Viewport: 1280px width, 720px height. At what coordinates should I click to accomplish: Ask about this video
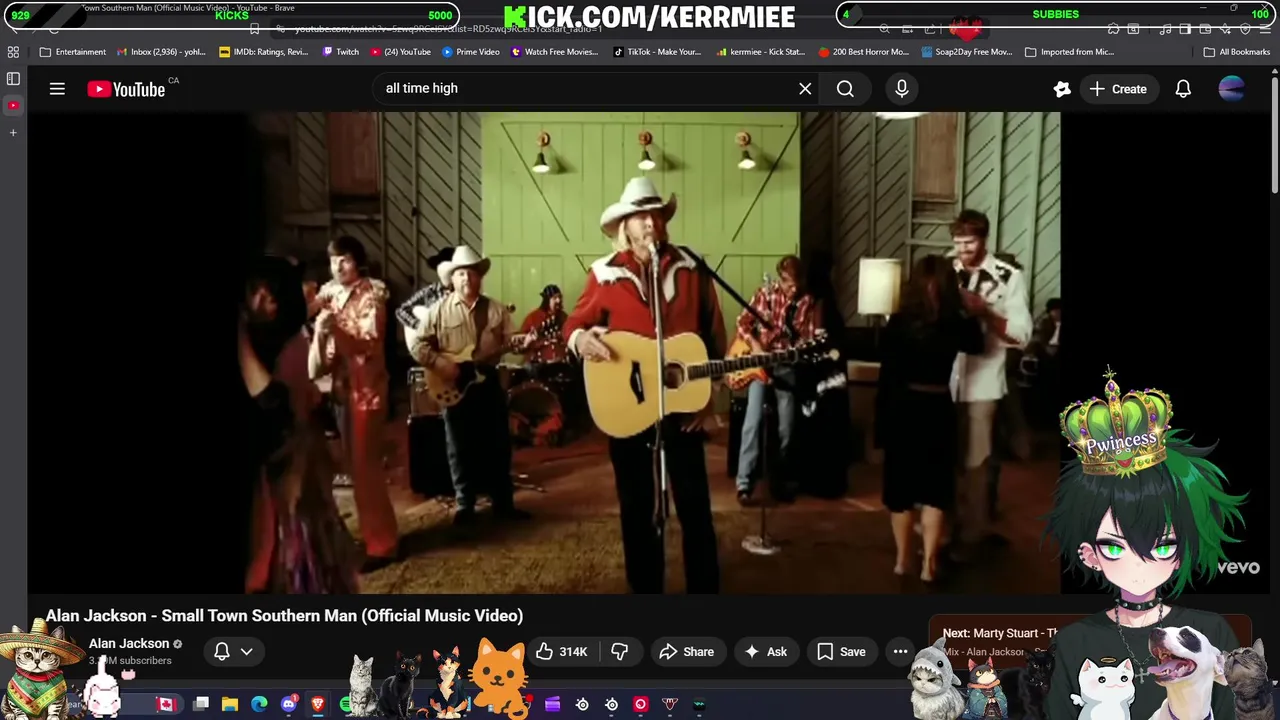point(766,652)
